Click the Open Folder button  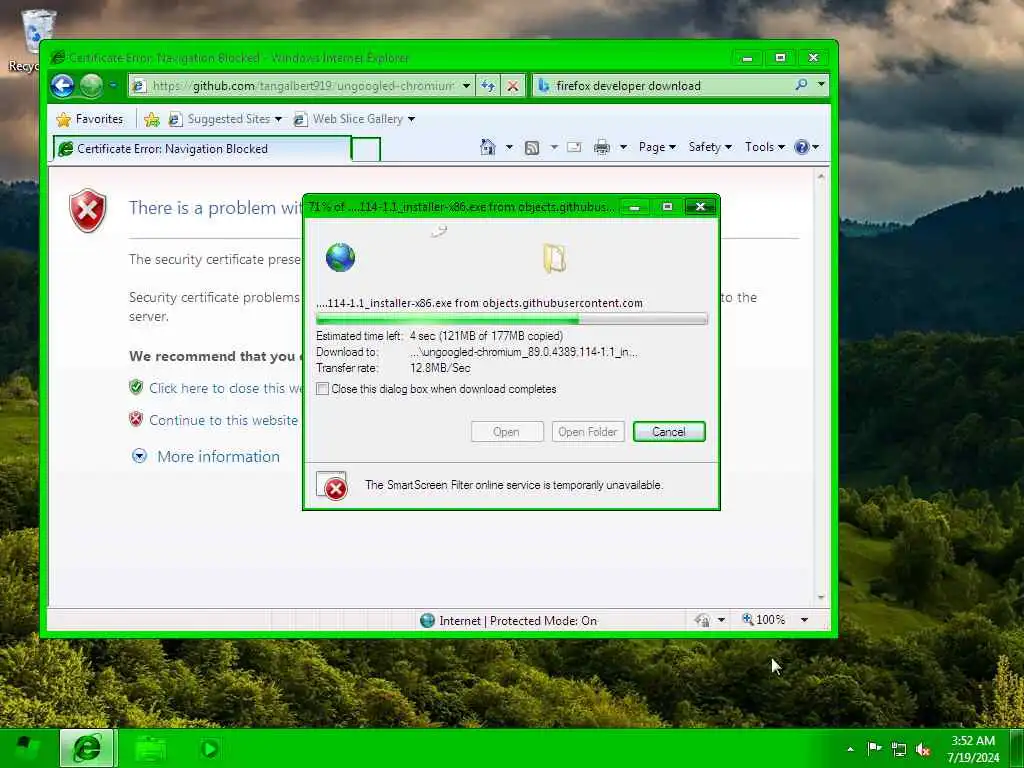[x=588, y=432]
